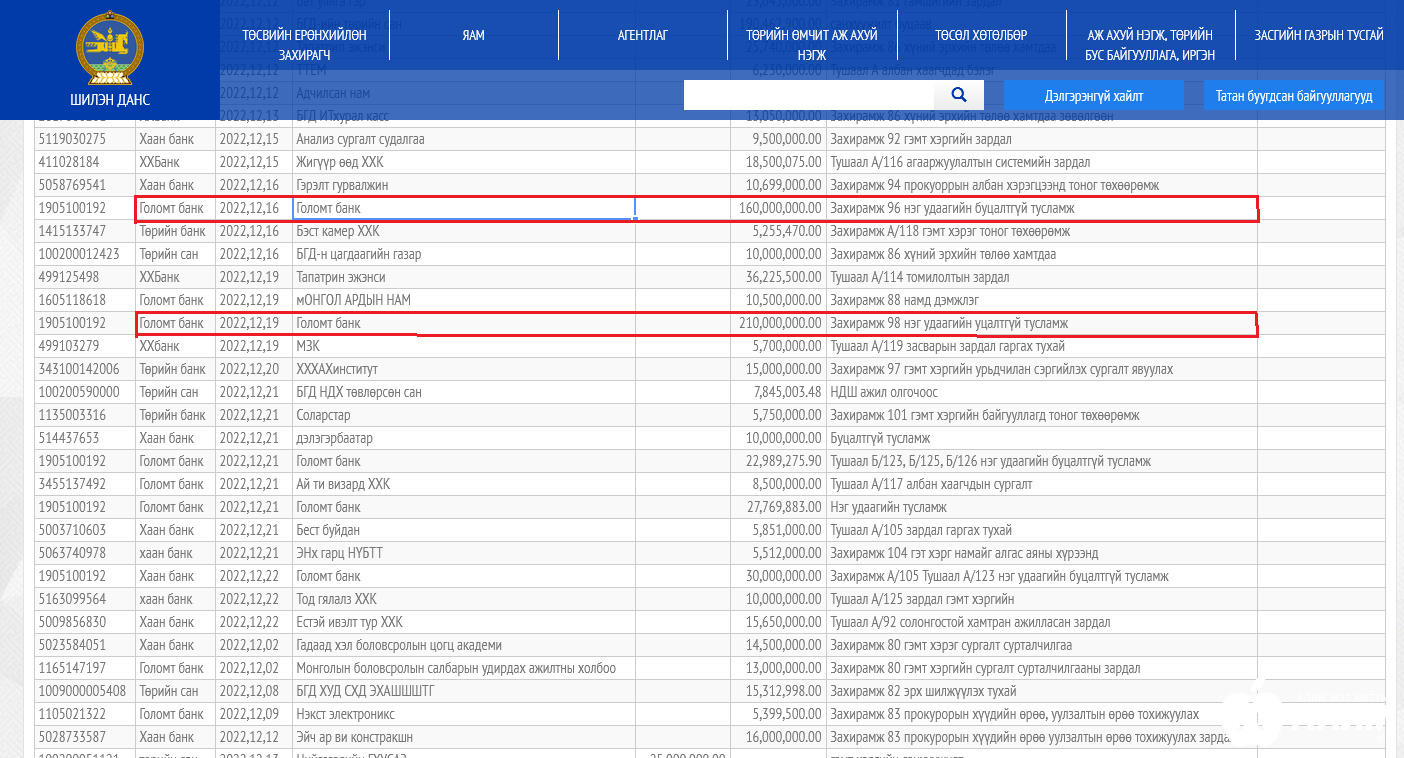1404x758 pixels.
Task: Select account number 343100142006
Action: 85,369
